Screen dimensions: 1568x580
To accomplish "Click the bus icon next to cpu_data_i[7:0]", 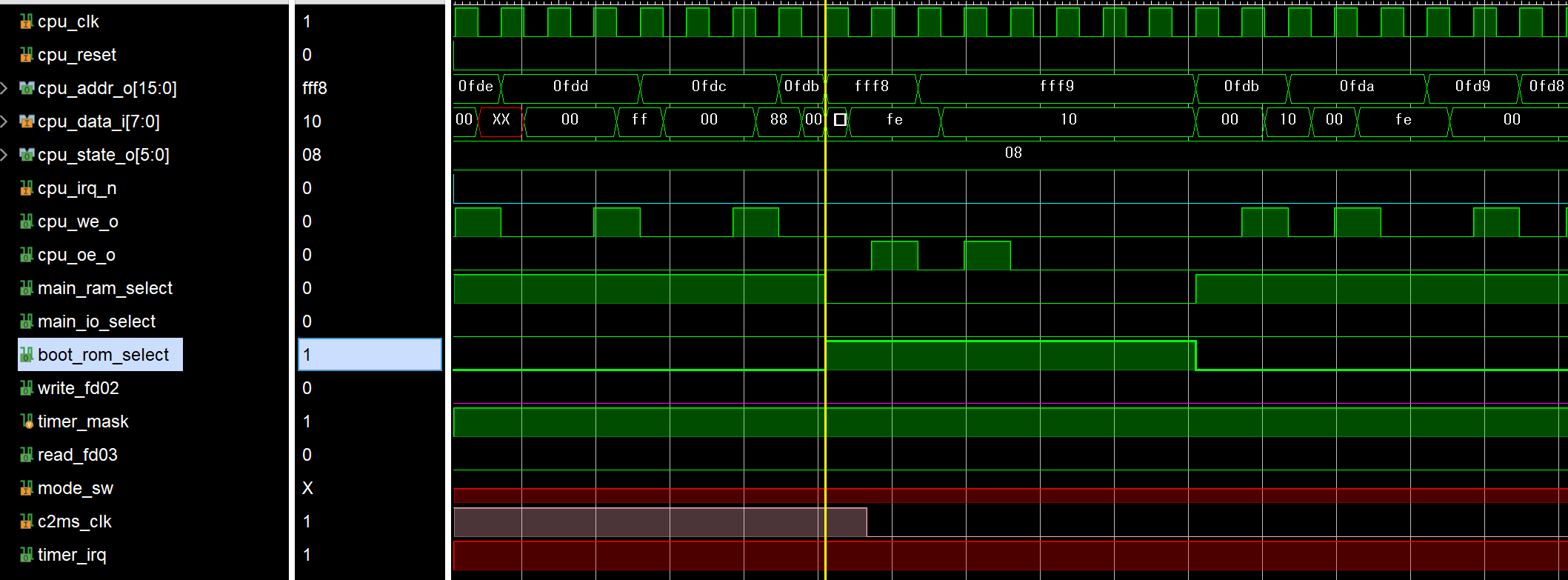I will pos(27,122).
